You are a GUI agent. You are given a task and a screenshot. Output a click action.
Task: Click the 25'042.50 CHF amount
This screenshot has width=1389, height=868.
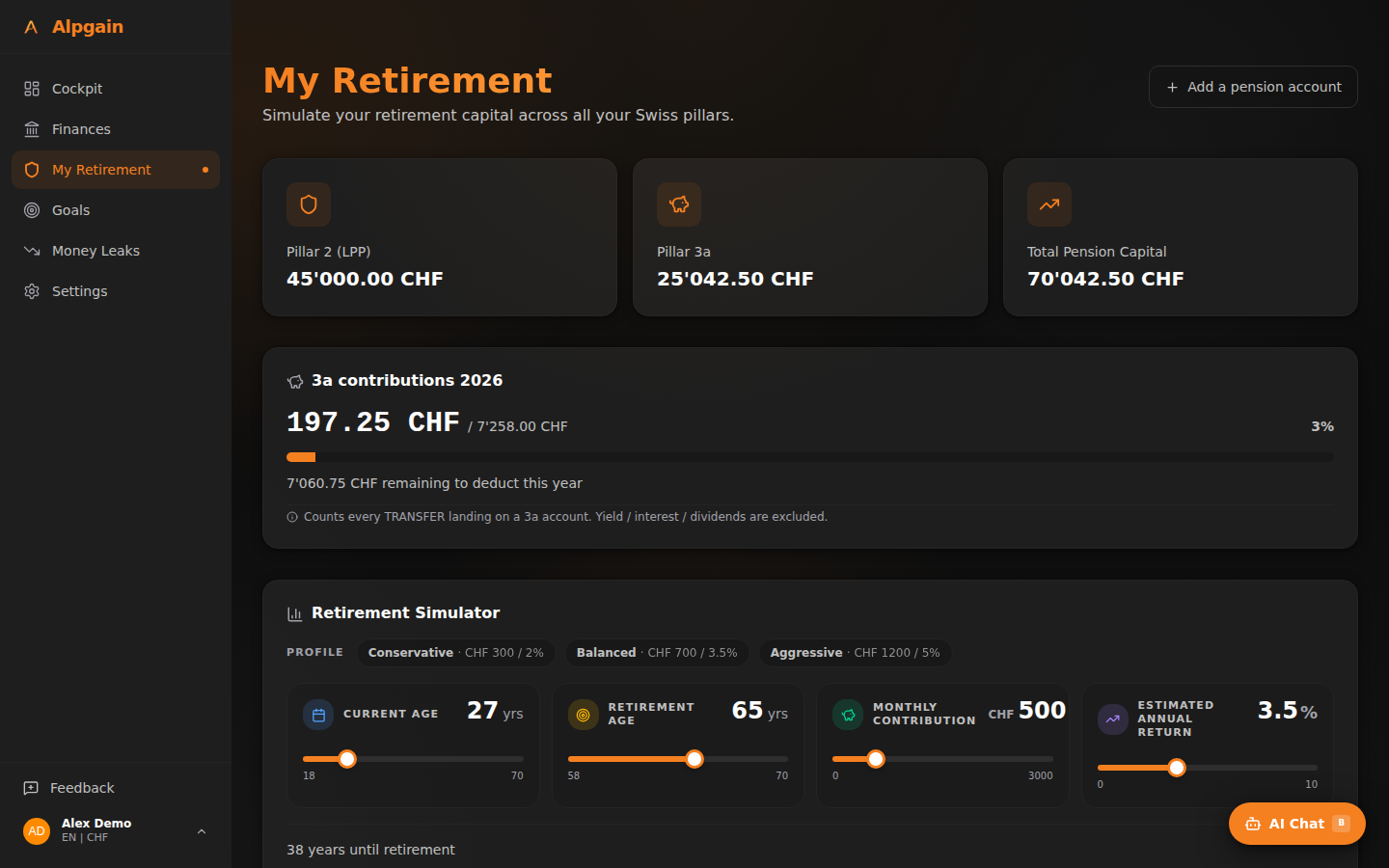point(735,279)
